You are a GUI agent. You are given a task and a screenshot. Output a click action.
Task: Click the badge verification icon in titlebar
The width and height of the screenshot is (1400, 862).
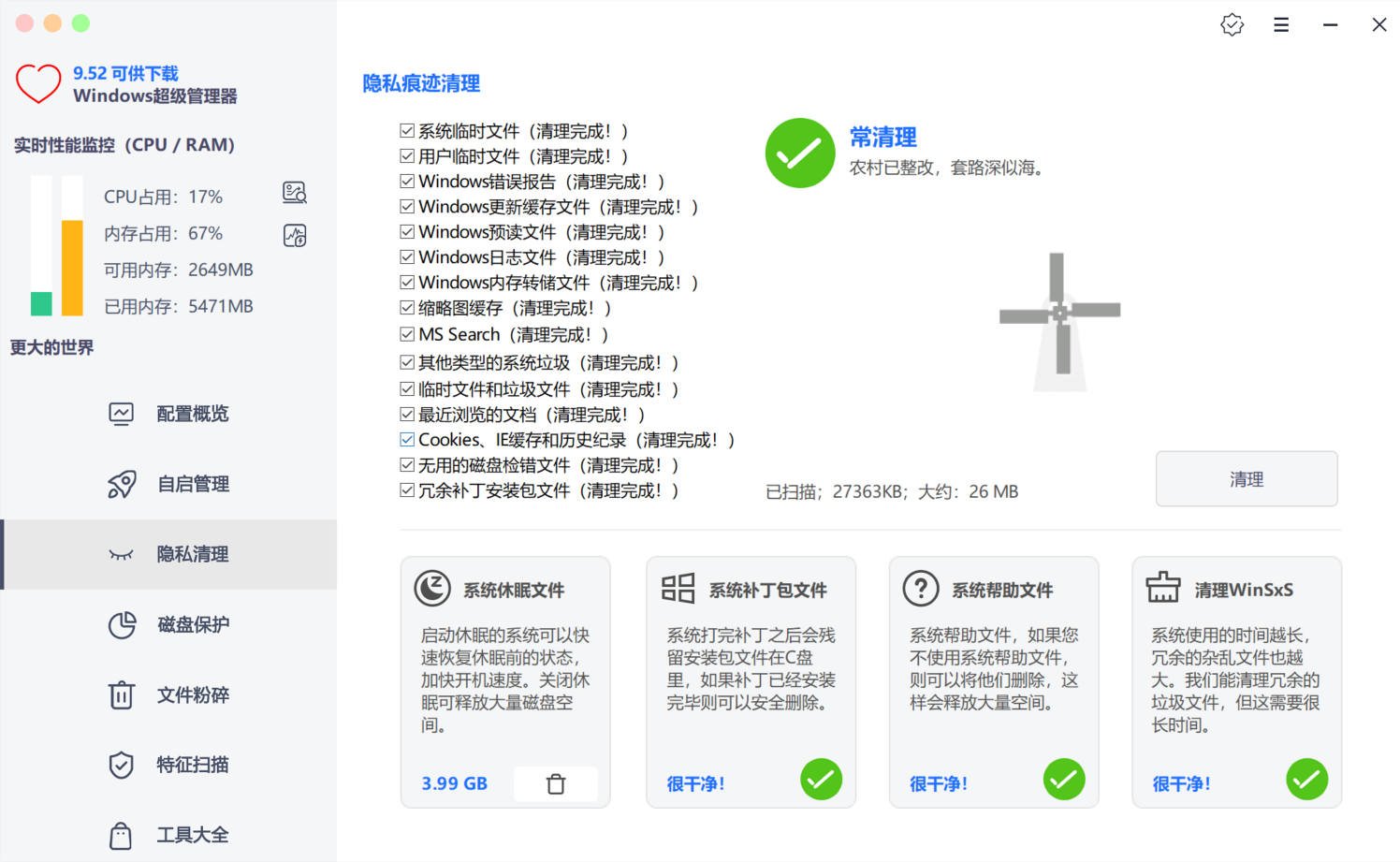pyautogui.click(x=1232, y=24)
